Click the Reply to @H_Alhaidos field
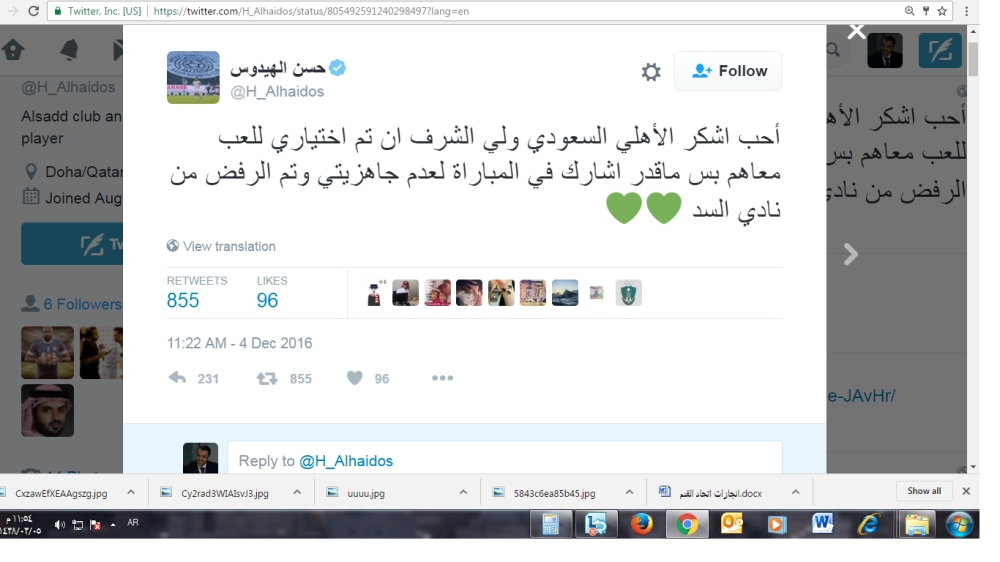The height and width of the screenshot is (562, 1000). tap(504, 461)
